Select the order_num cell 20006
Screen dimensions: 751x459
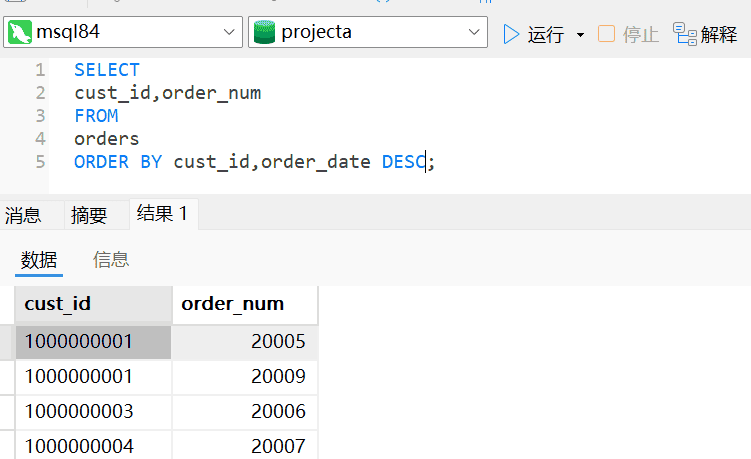point(245,412)
